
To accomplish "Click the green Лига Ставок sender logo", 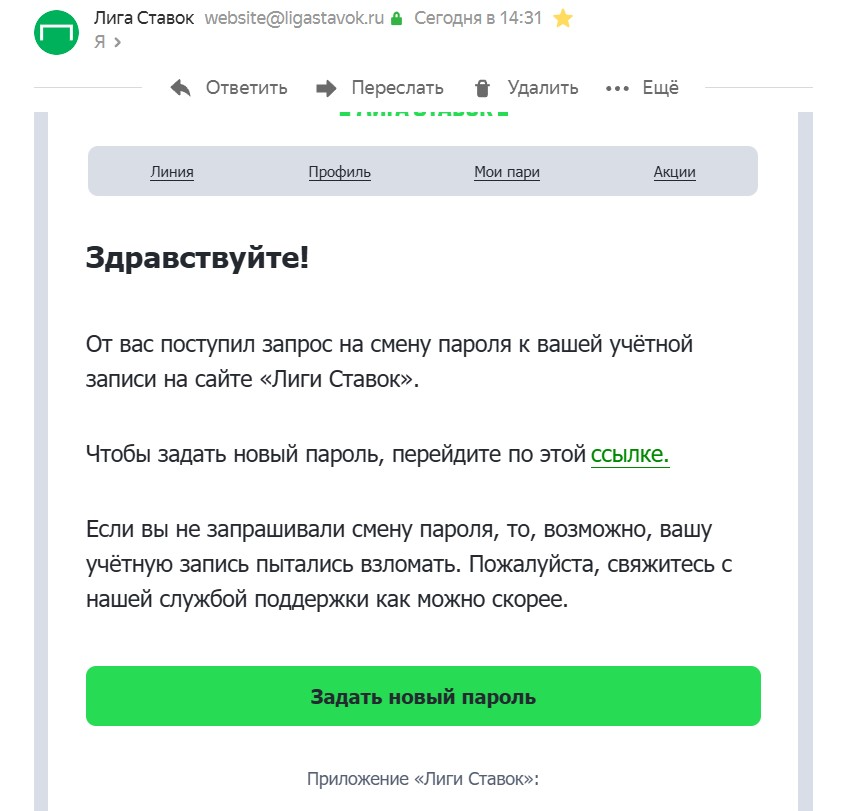I will pyautogui.click(x=57, y=30).
